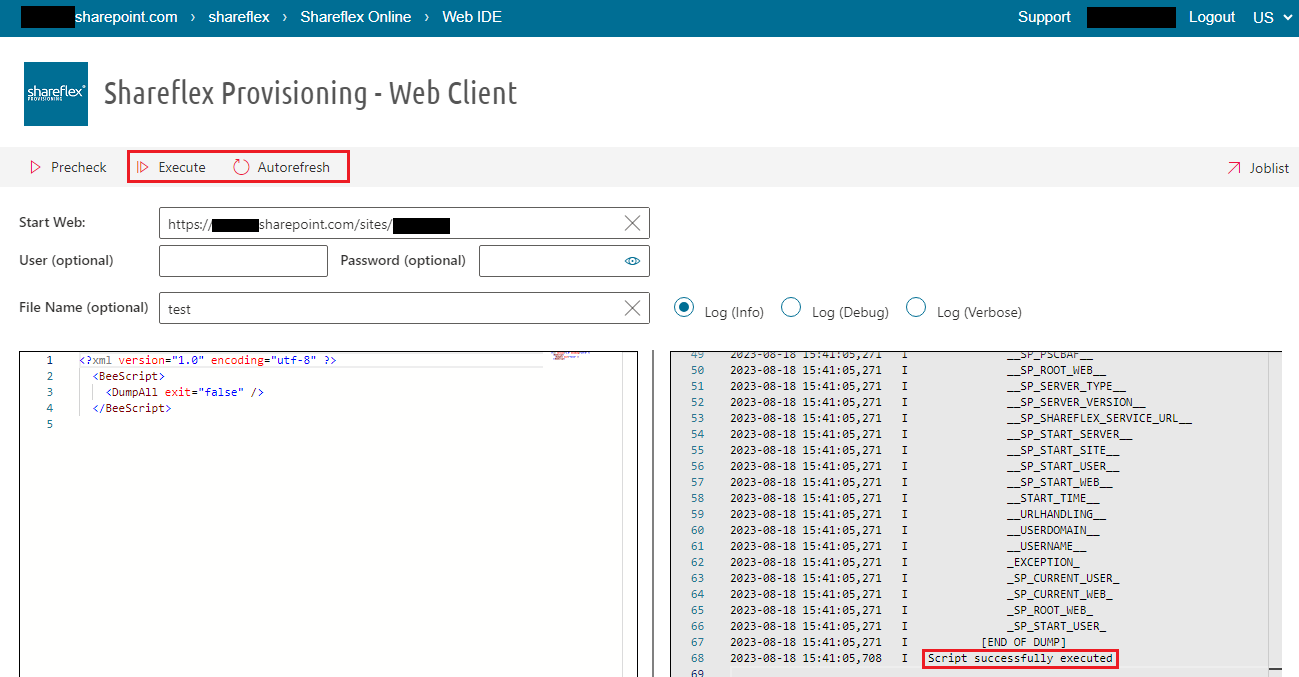Viewport: 1299px width, 677px height.
Task: Select the __USERNAME__ log entry
Action: (x=1046, y=546)
